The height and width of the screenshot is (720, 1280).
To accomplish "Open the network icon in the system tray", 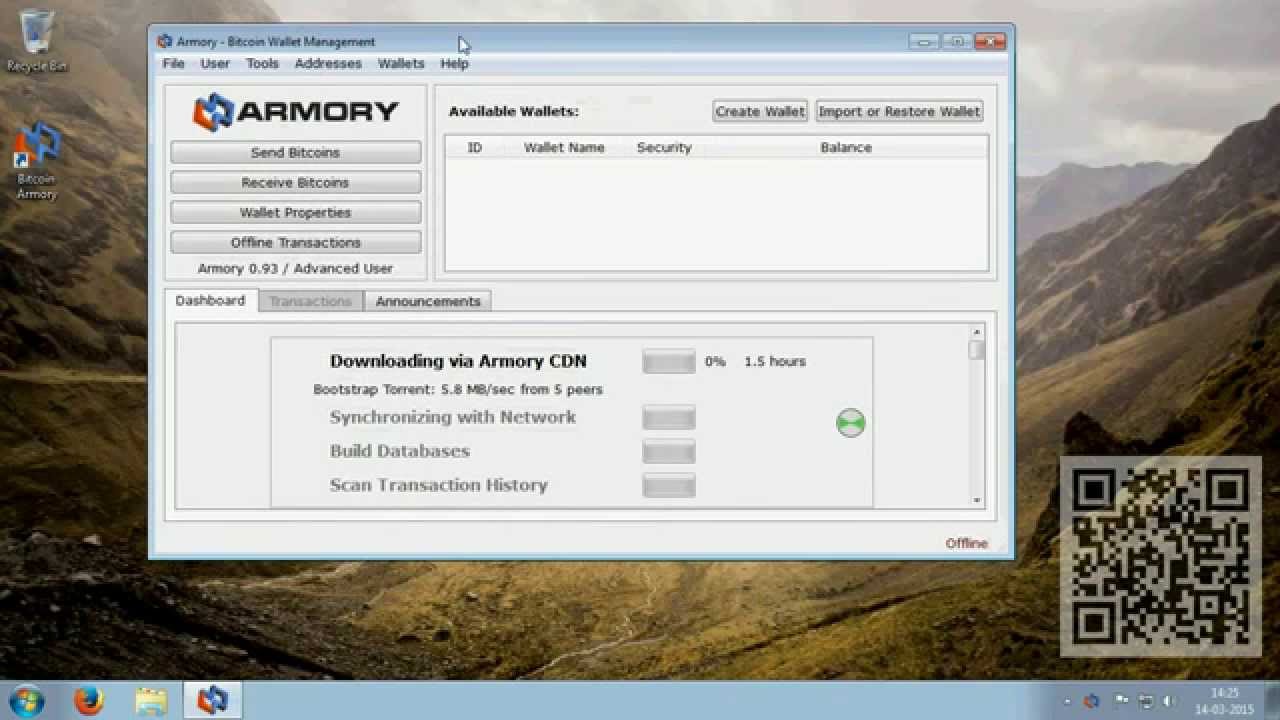I will point(1146,701).
